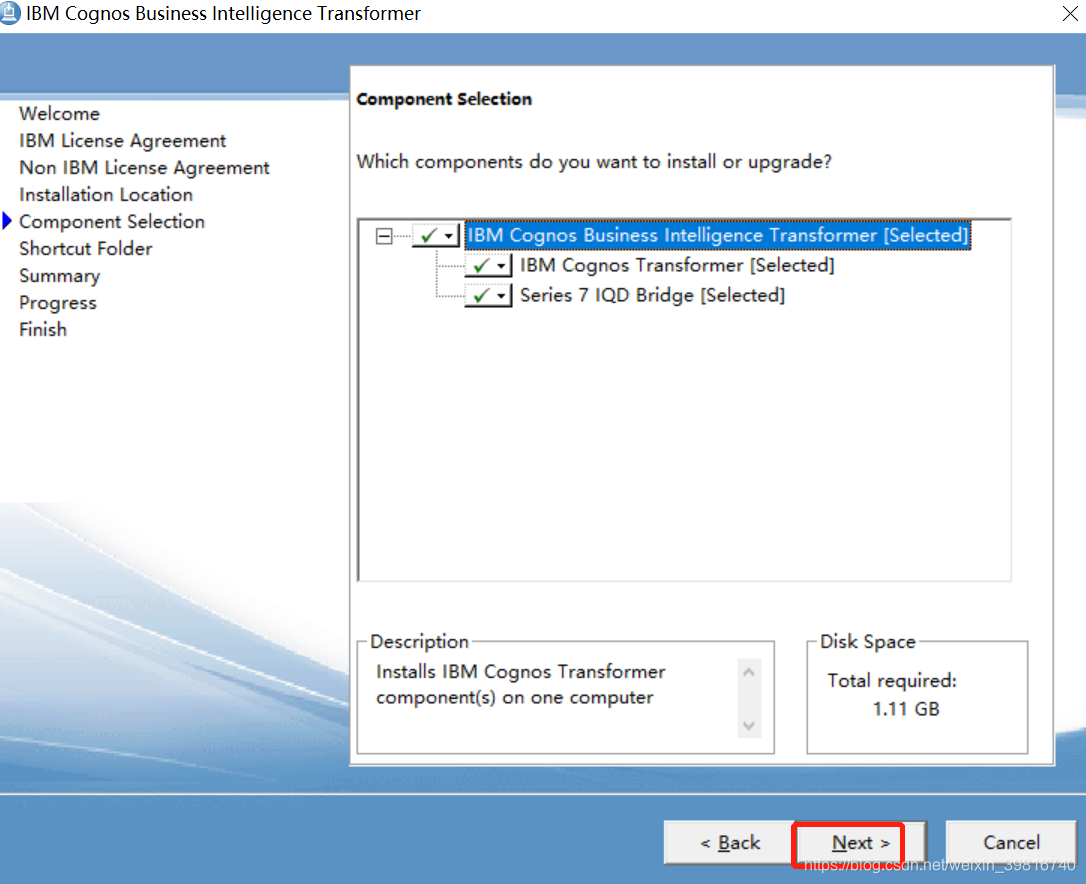Viewport: 1086px width, 884px height.
Task: Click the IBM License Agreement step
Action: (x=123, y=141)
